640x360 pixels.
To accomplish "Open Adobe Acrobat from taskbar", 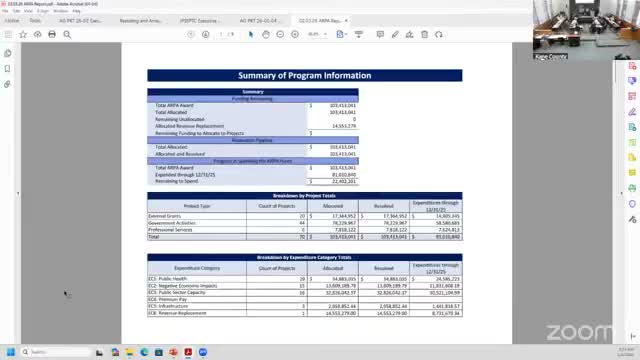I will point(188,352).
